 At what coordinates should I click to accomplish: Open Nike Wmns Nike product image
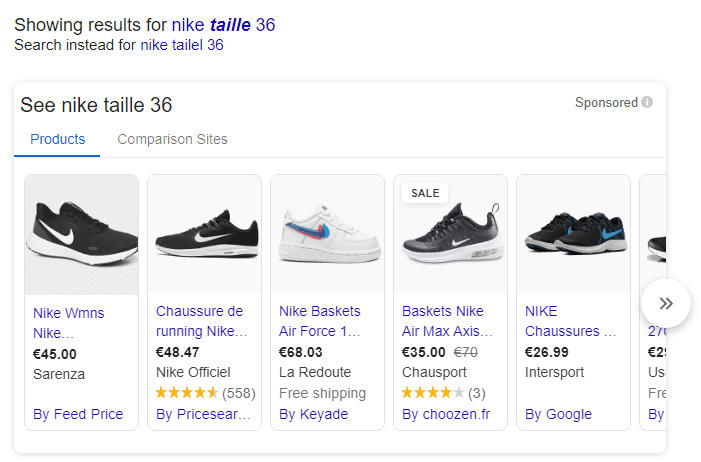tap(81, 233)
